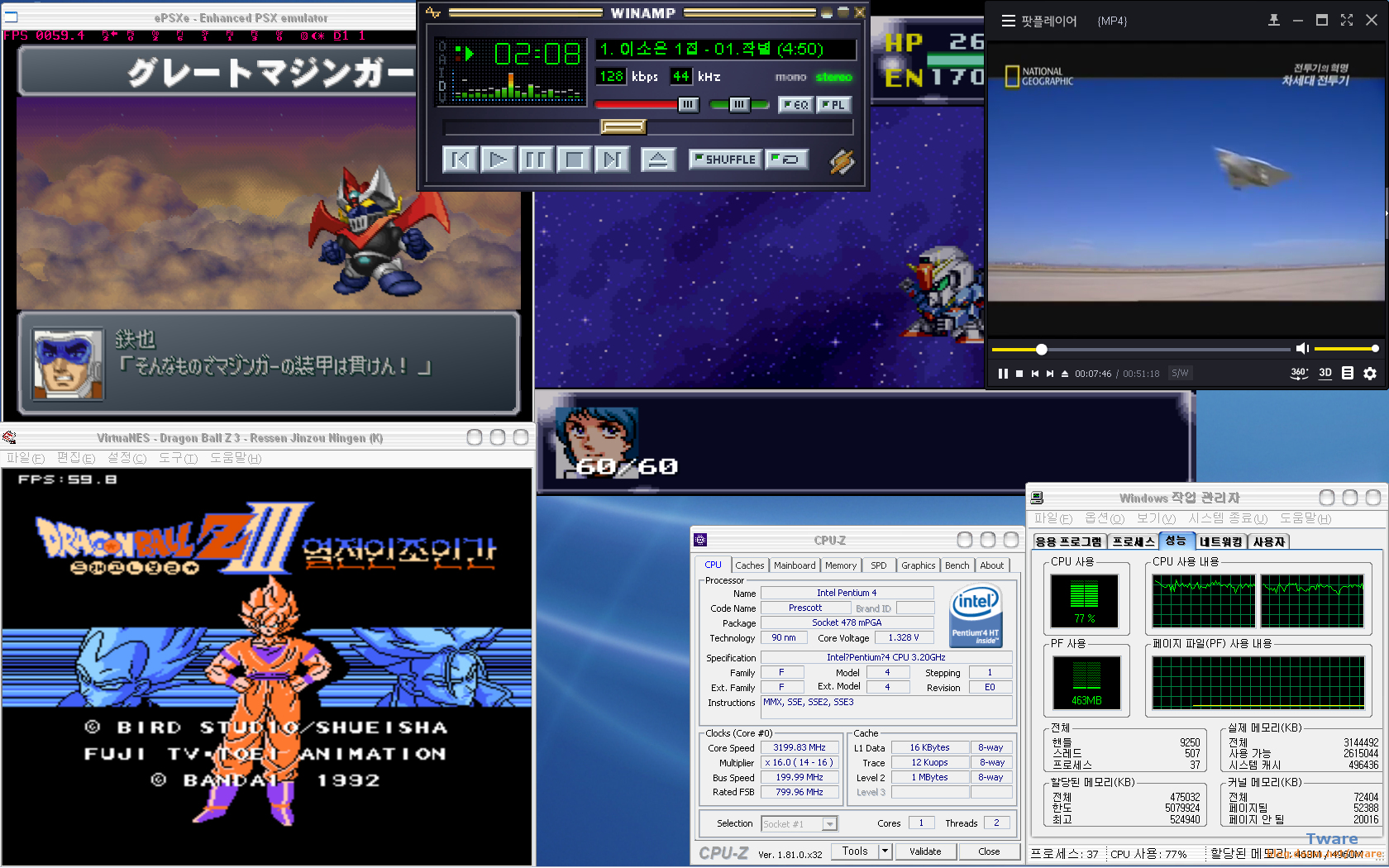Screen dimensions: 1389x868
Task: Click CPU-Z Tools button
Action: 855,851
